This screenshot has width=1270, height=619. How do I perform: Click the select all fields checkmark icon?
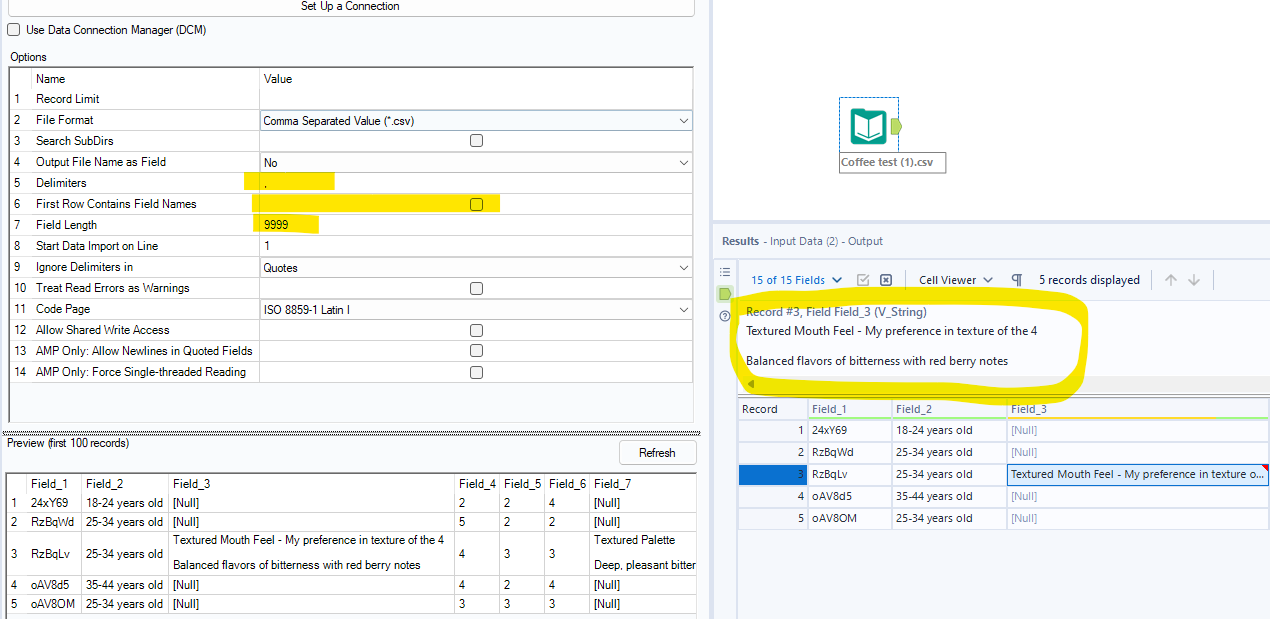pos(863,280)
